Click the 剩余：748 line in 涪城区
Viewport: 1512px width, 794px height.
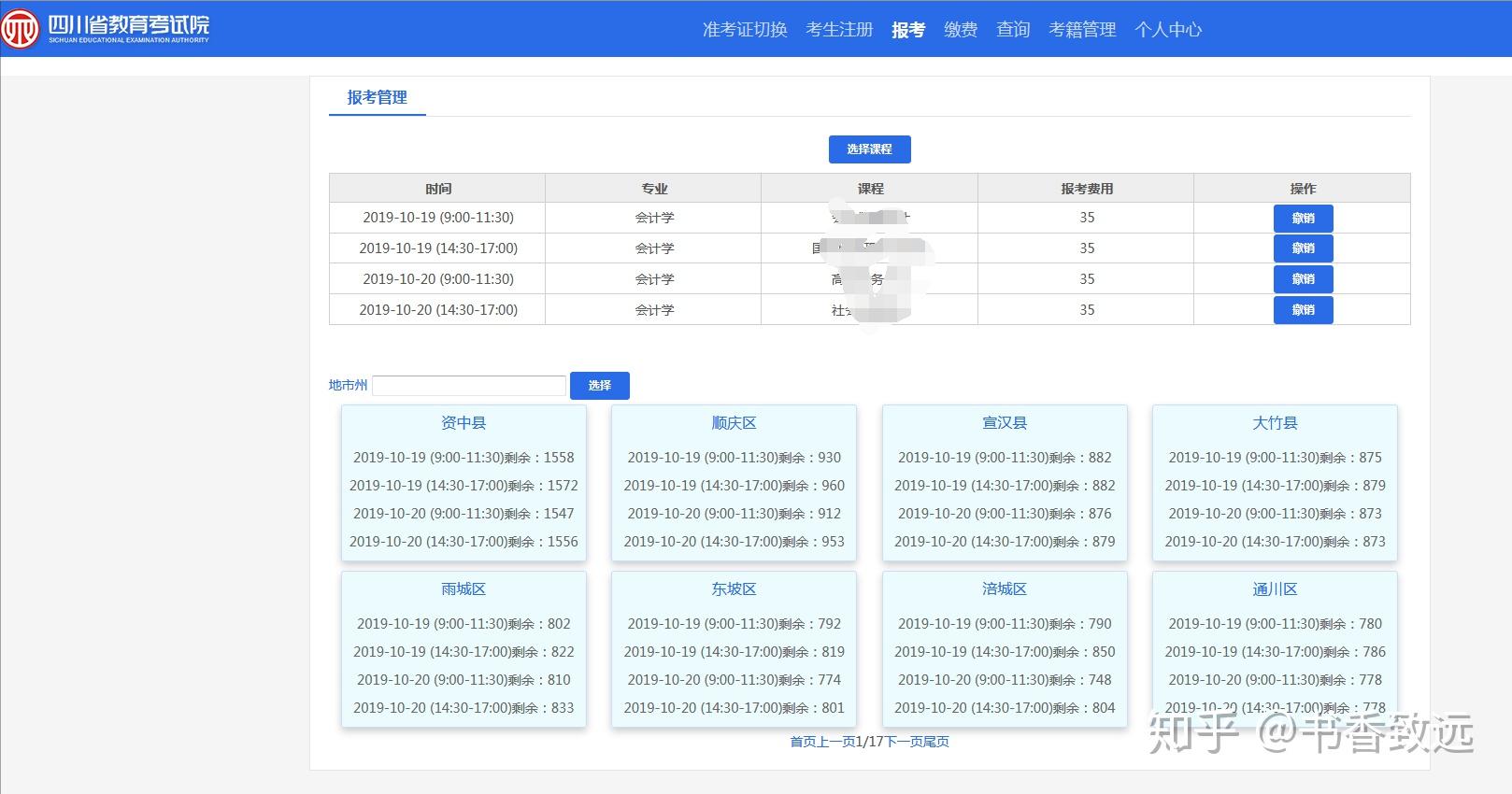[1005, 680]
